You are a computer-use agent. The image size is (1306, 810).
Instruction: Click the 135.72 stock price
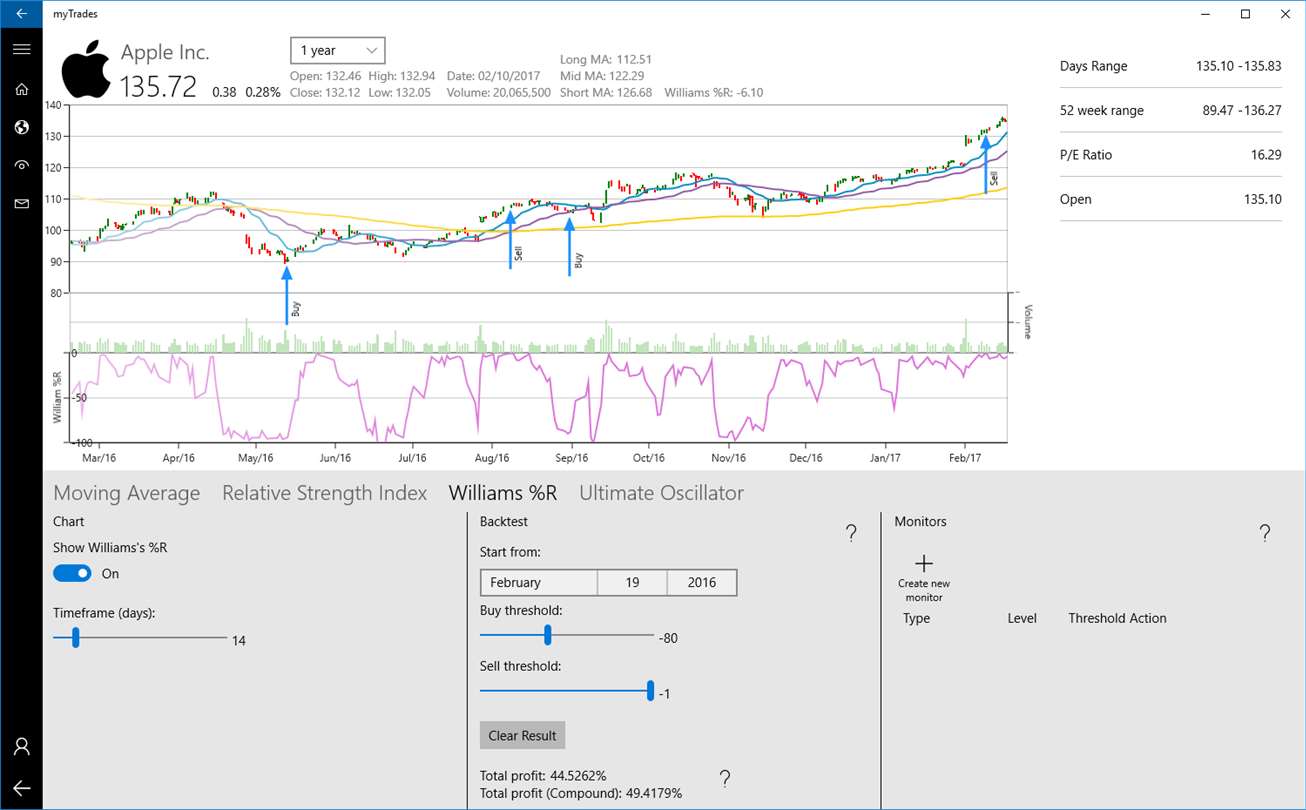159,86
